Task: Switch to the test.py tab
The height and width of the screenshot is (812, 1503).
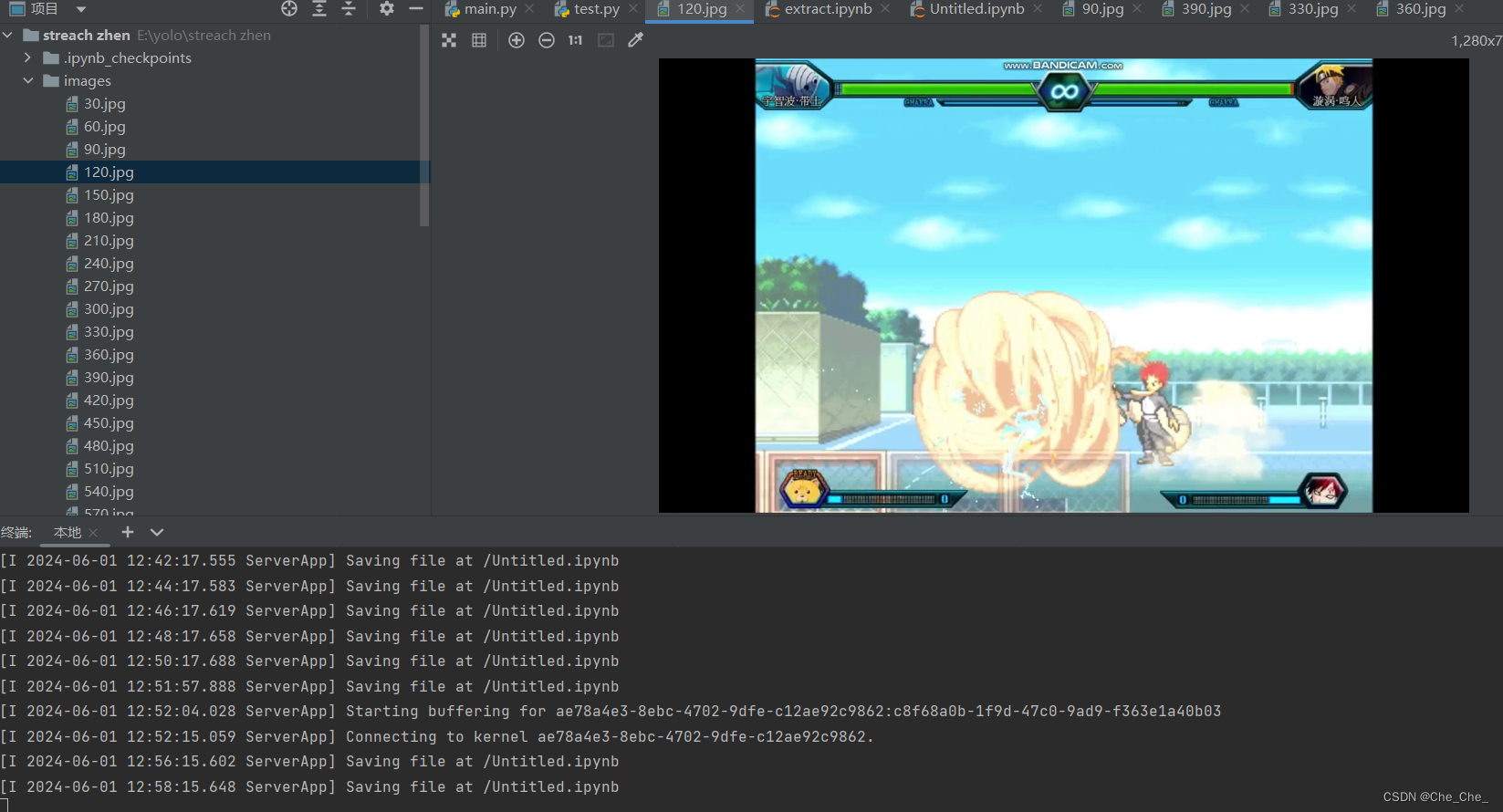Action: [596, 9]
